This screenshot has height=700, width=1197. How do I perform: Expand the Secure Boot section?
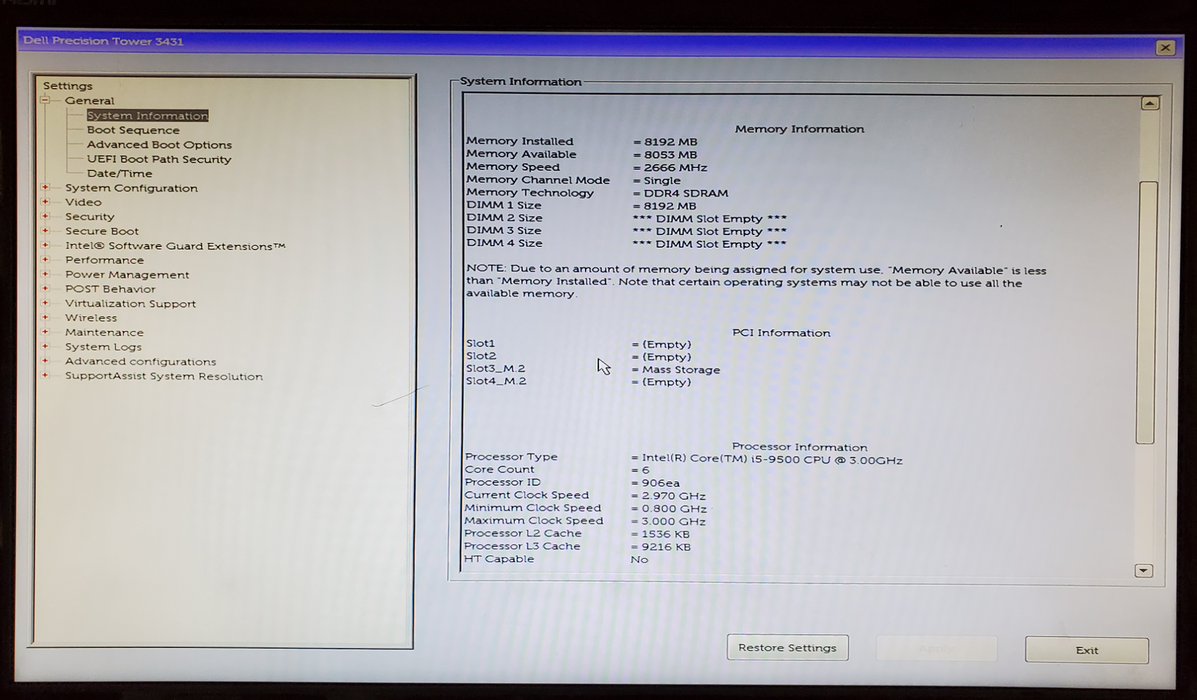click(45, 231)
